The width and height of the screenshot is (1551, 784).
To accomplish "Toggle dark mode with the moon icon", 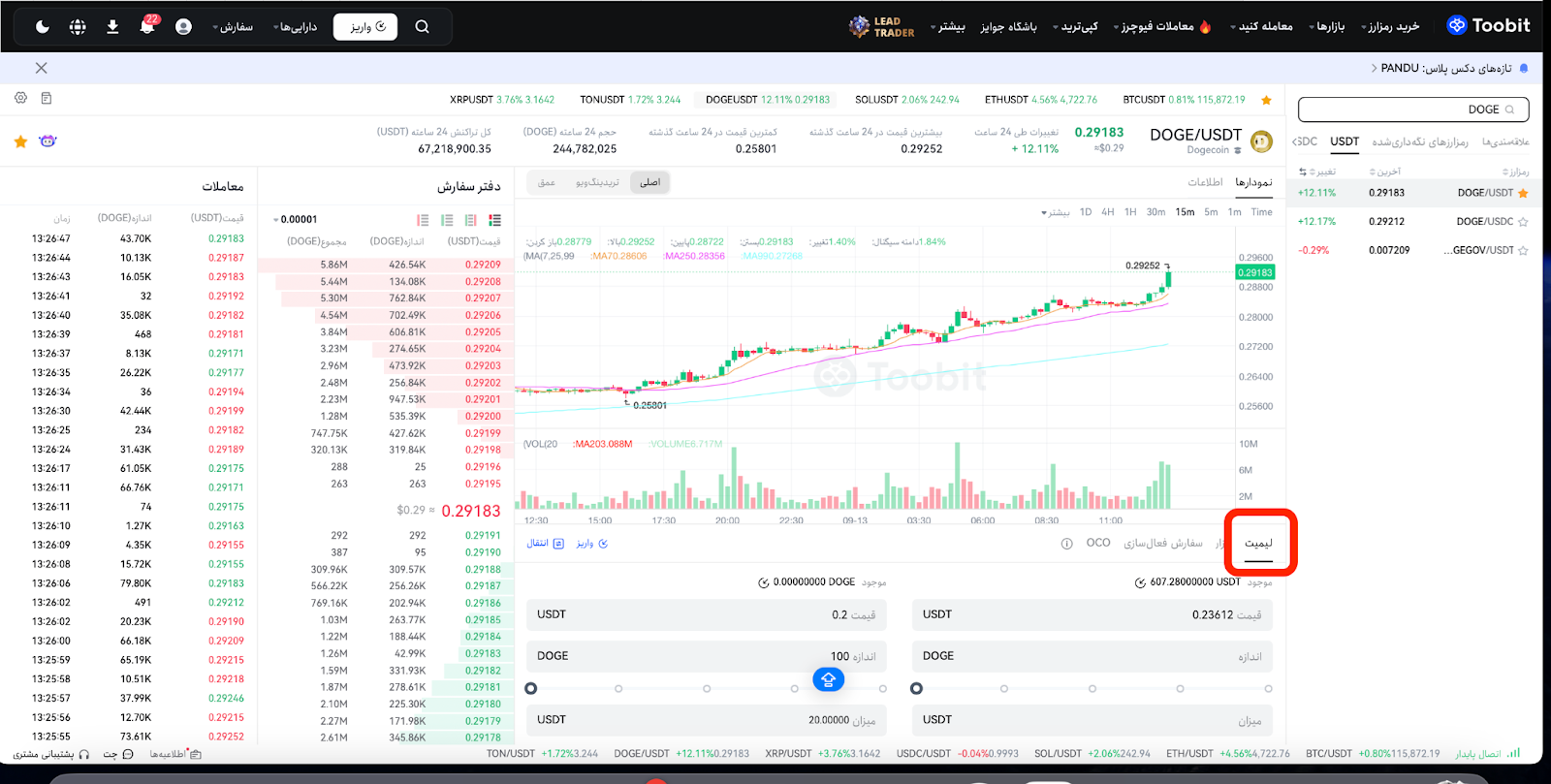I will click(43, 27).
